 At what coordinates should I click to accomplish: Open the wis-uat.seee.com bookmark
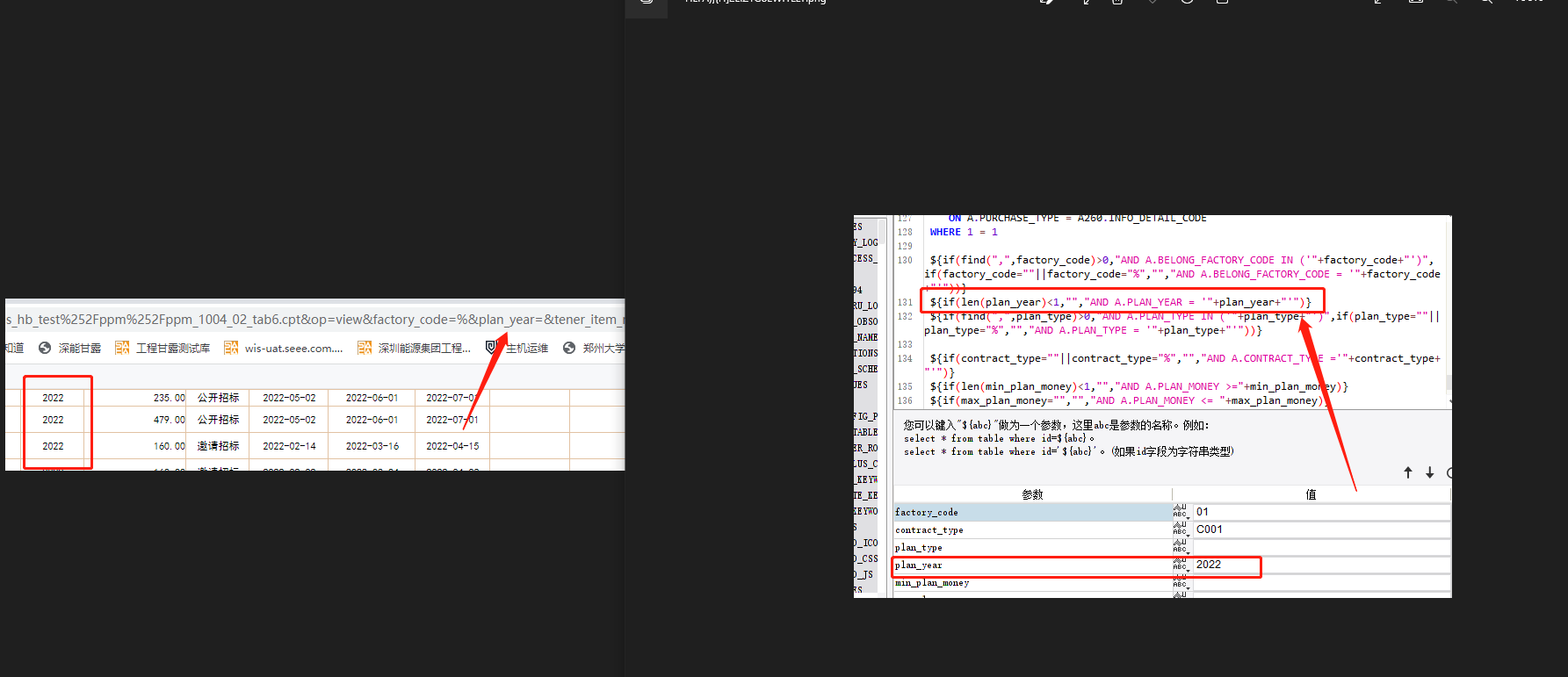pyautogui.click(x=283, y=349)
